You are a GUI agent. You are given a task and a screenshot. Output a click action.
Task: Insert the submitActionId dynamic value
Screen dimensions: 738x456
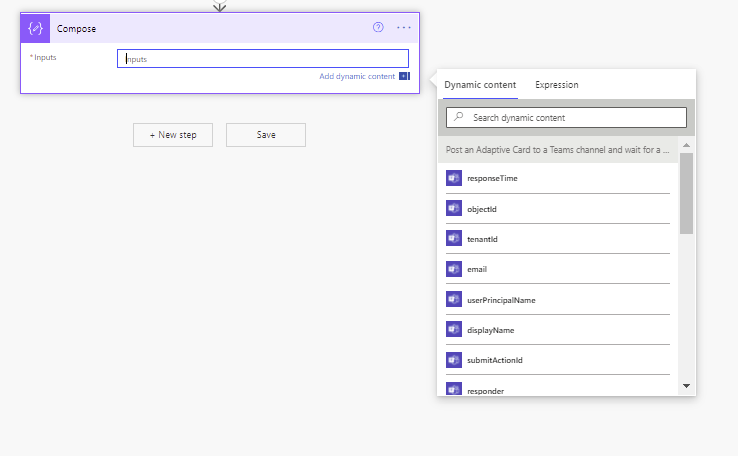558,360
